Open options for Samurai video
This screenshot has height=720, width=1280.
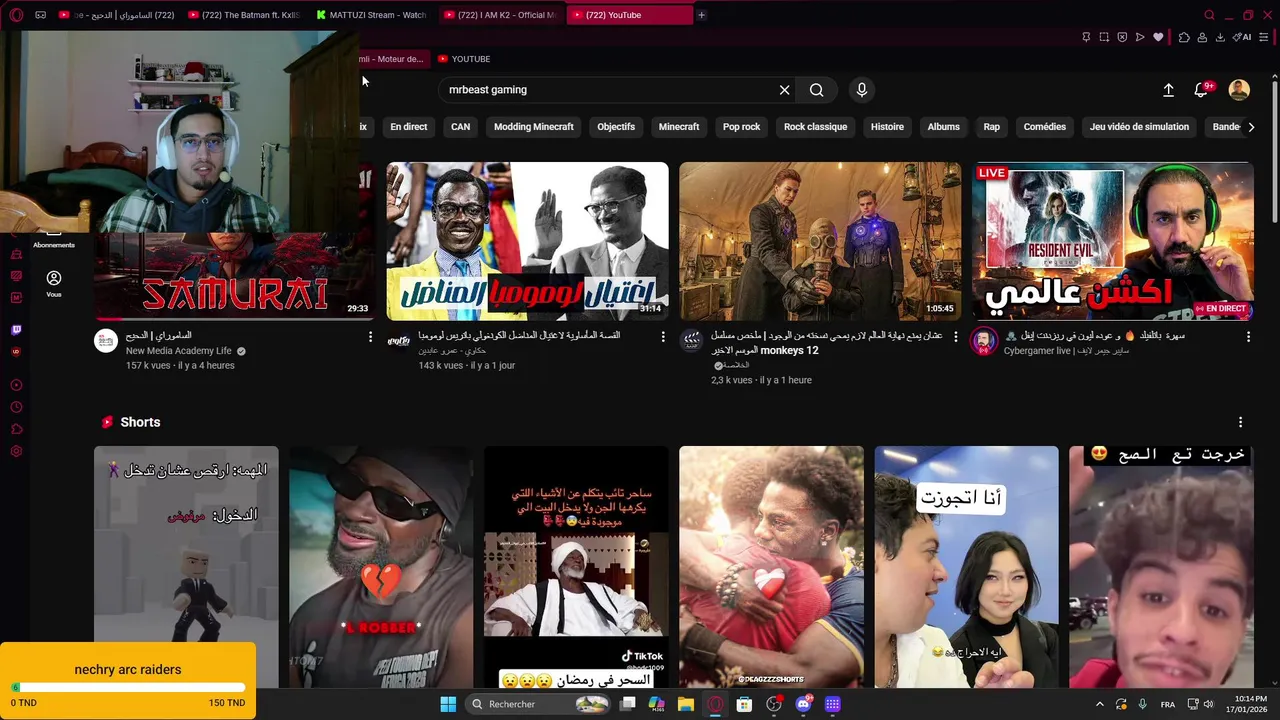[370, 337]
